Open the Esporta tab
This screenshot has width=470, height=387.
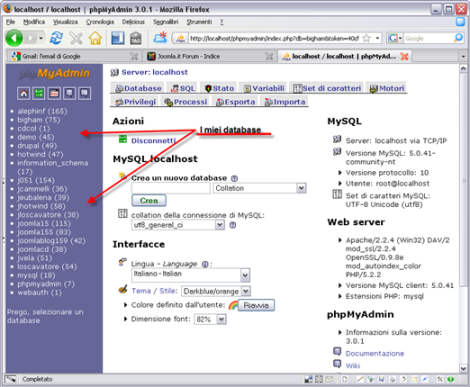235,102
